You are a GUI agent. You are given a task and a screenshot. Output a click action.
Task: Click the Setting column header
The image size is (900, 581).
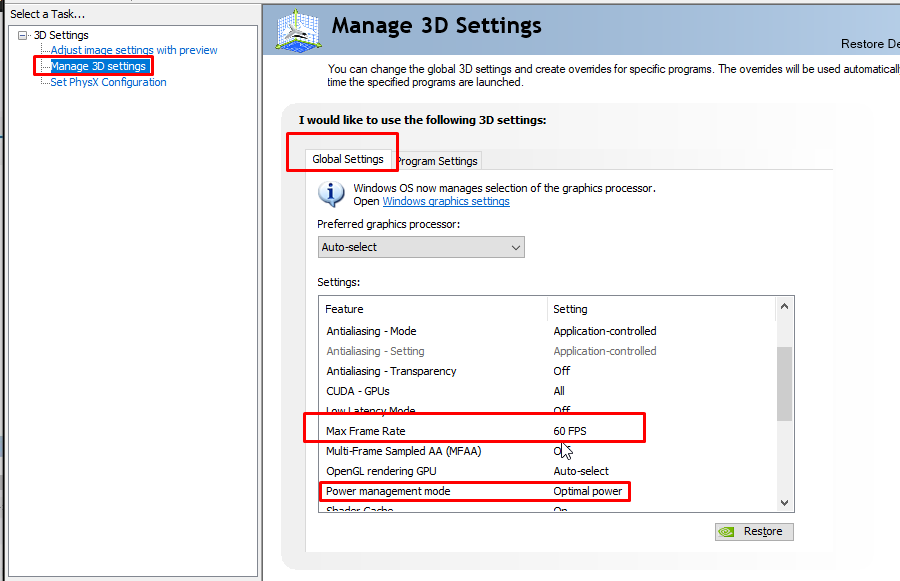click(661, 309)
